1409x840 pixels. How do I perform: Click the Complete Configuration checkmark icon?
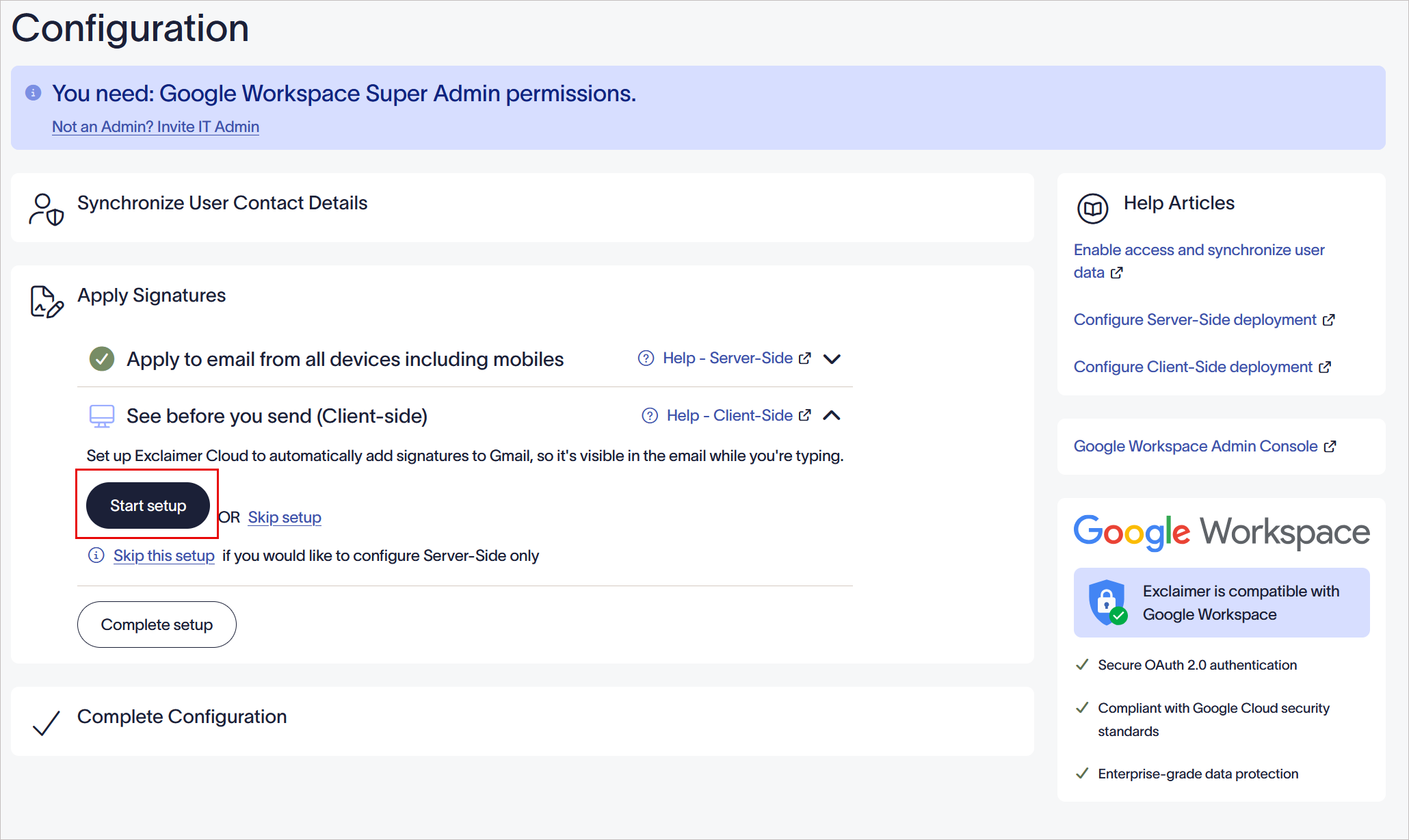point(47,722)
